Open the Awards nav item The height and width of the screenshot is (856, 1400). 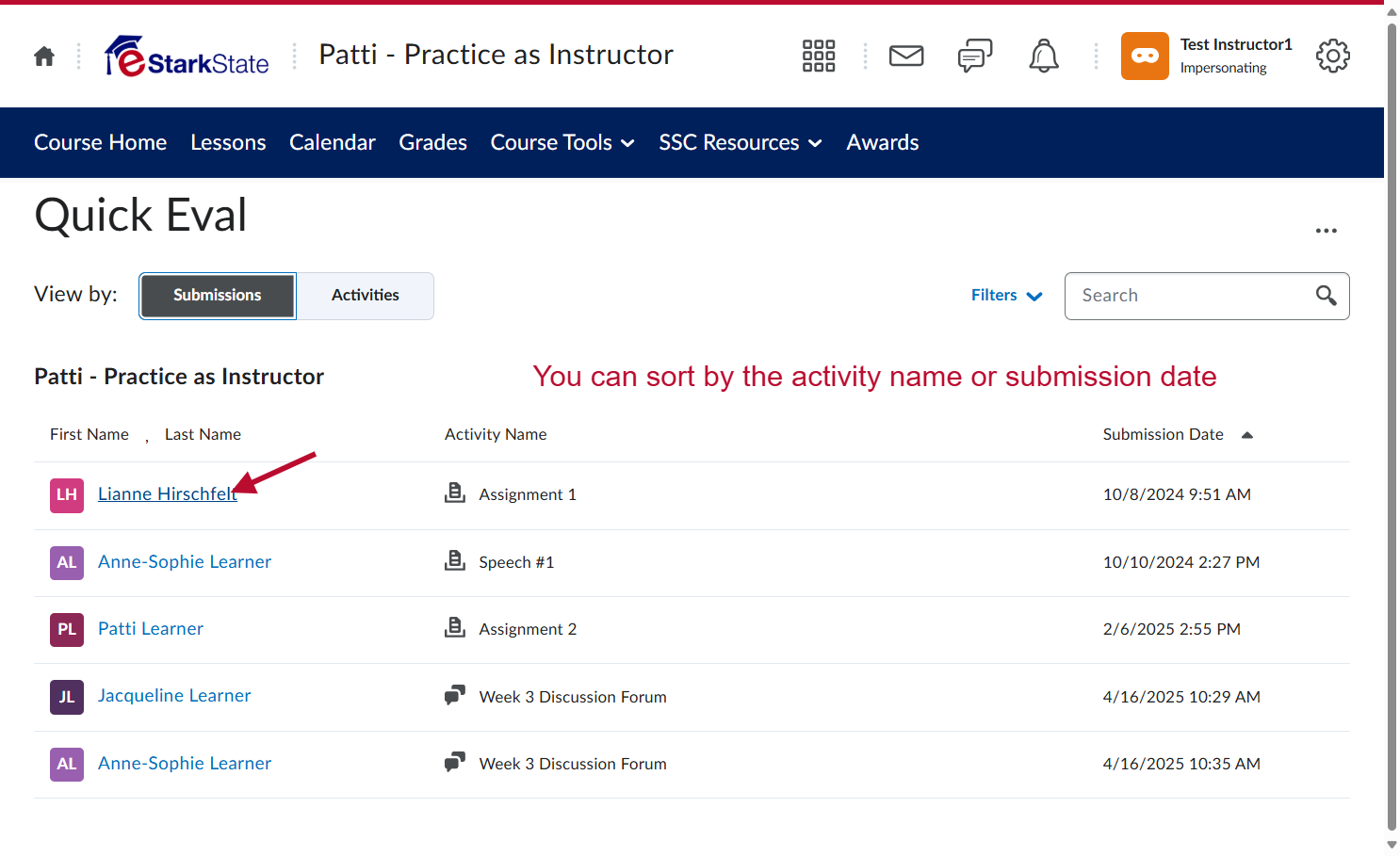point(883,143)
